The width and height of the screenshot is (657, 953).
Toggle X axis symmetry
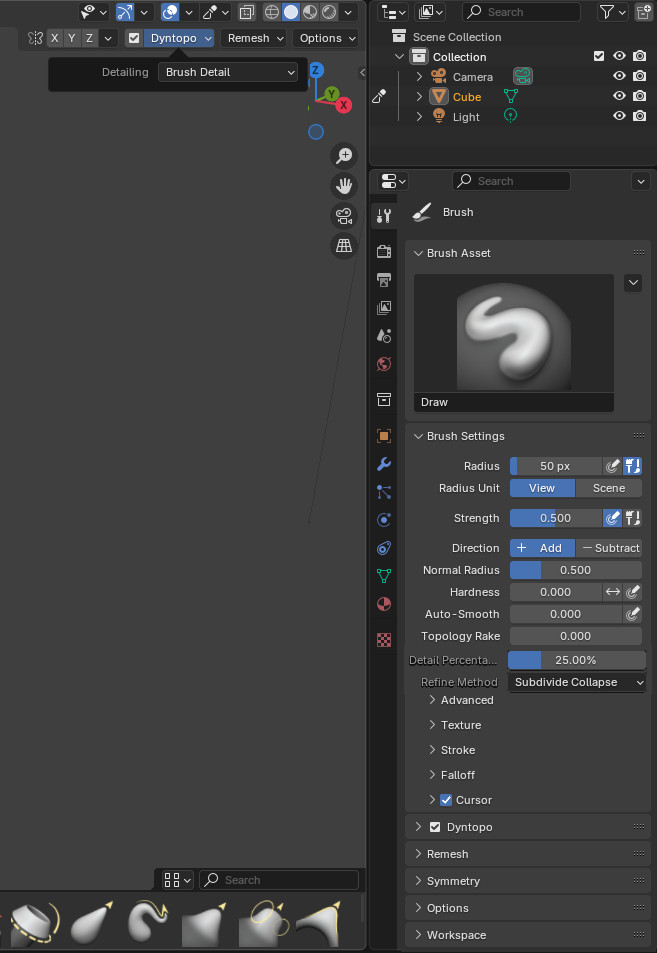click(x=55, y=38)
